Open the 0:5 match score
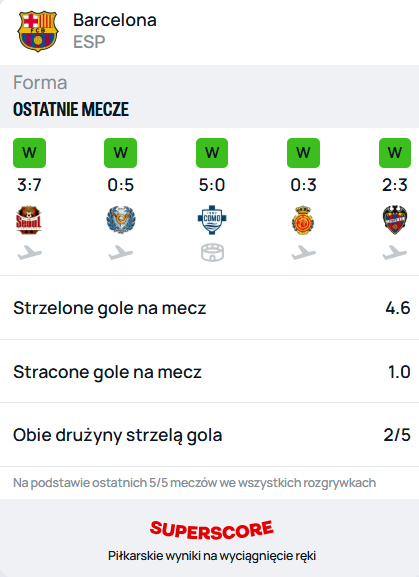 [121, 185]
